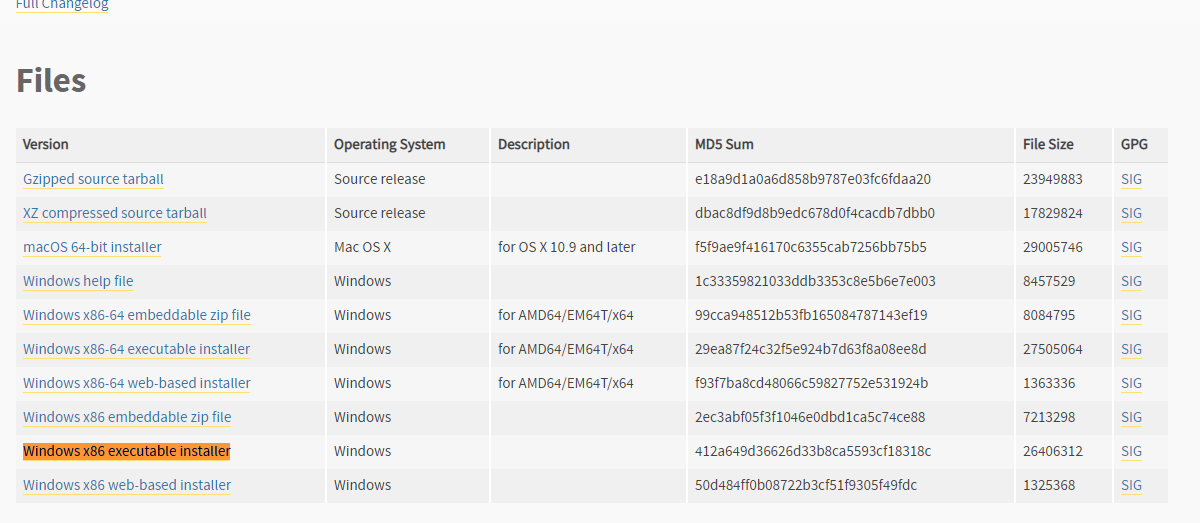Download the Gzipped source tarball
This screenshot has height=523, width=1200.
pos(93,179)
